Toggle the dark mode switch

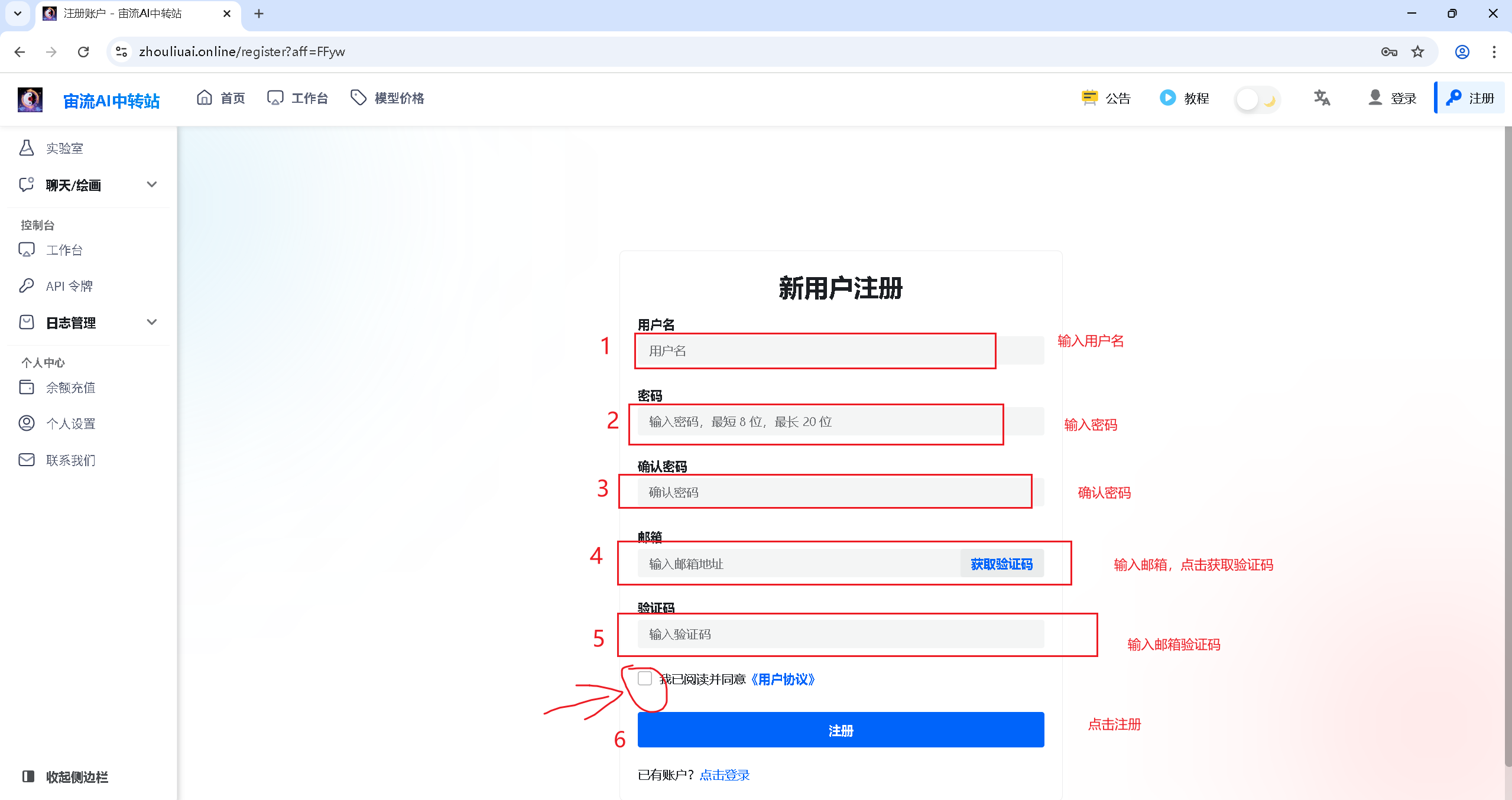(x=1257, y=99)
